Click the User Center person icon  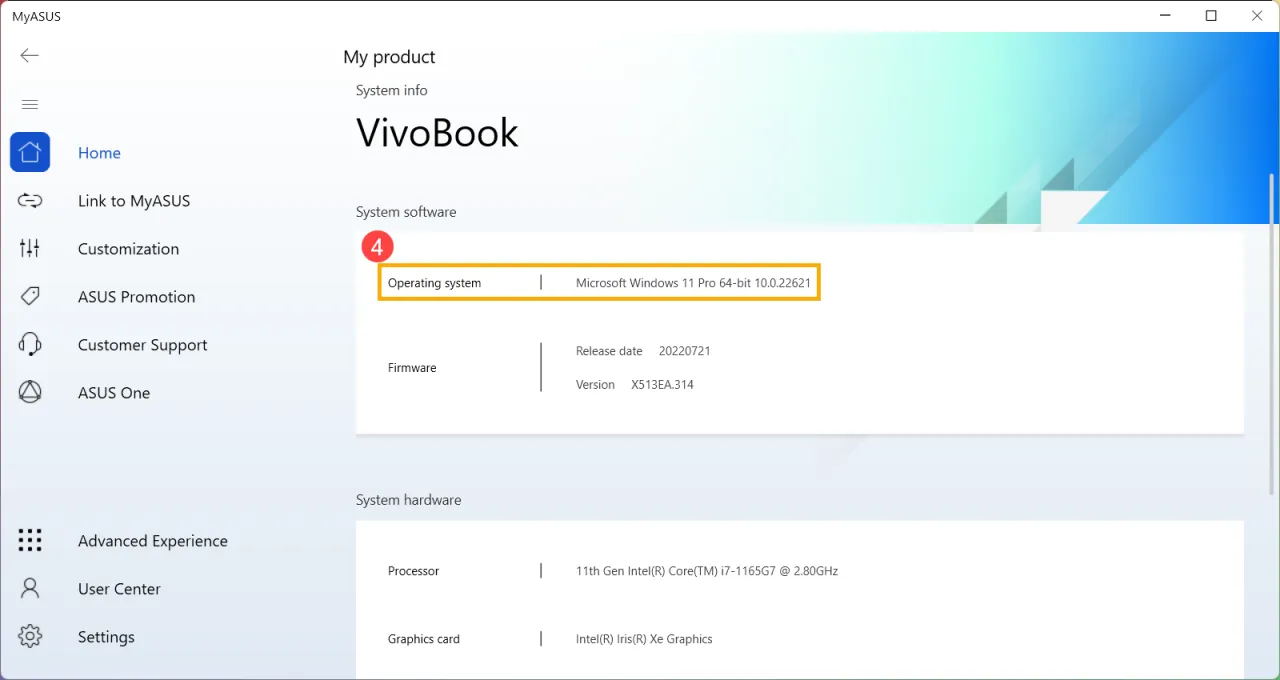[x=30, y=588]
